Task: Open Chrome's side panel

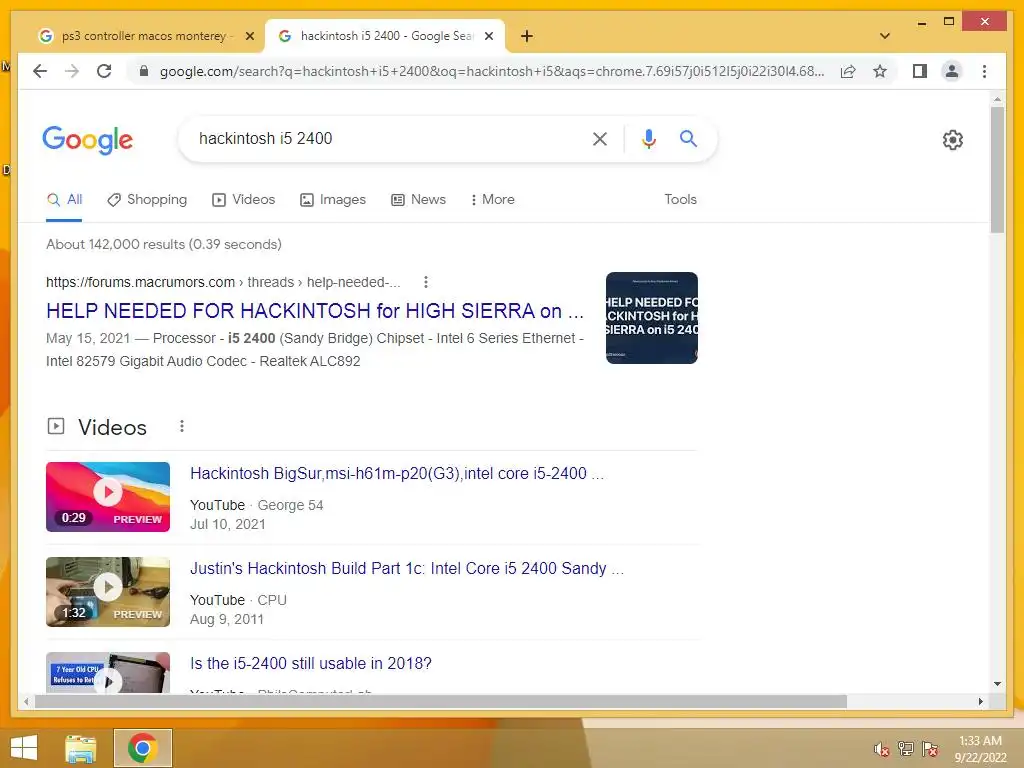Action: click(920, 71)
